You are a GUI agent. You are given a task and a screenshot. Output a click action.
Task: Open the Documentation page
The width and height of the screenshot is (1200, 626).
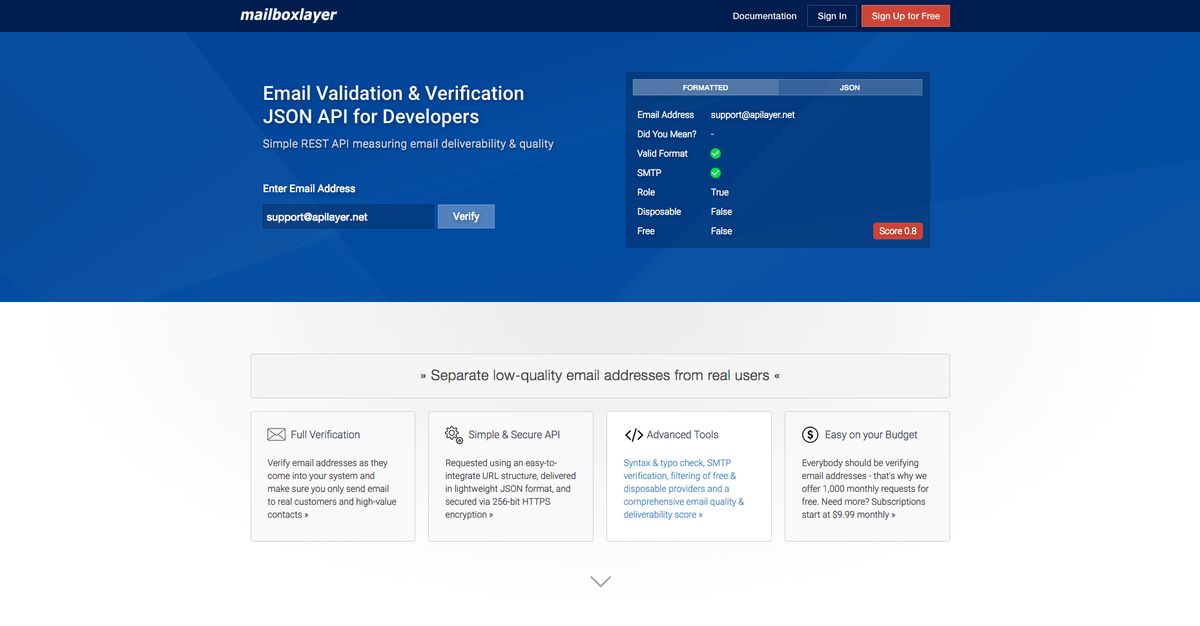[x=764, y=15]
